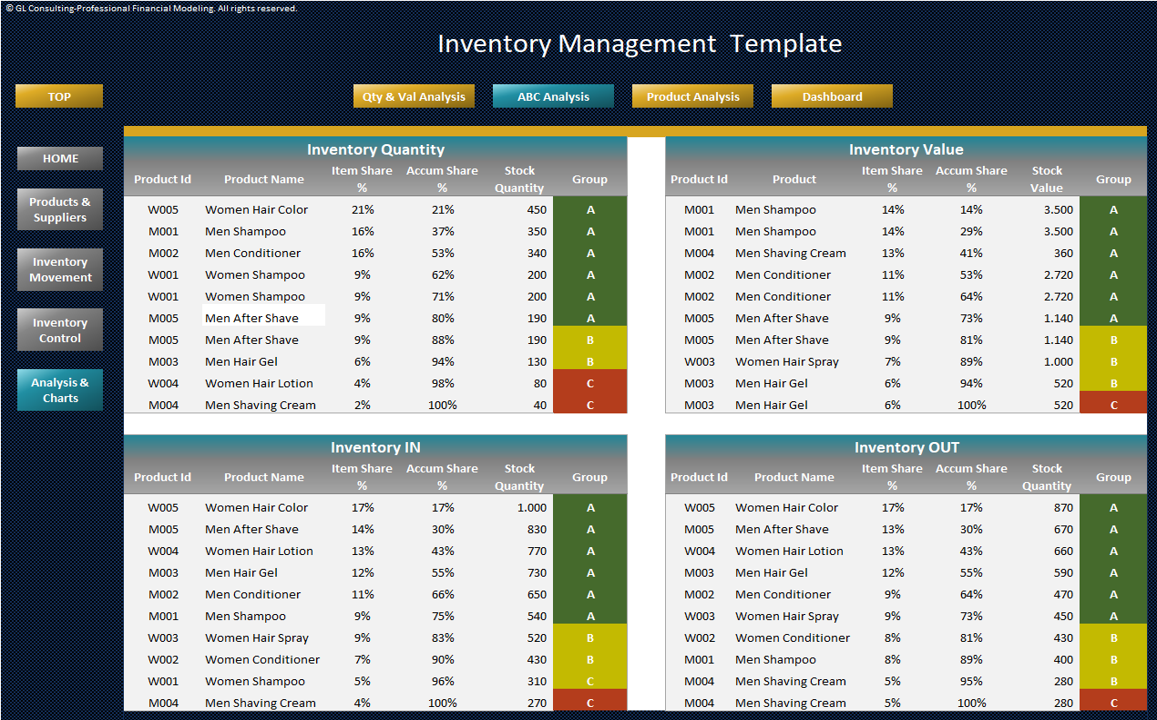
Task: Navigate to the HOME page
Action: coord(60,159)
